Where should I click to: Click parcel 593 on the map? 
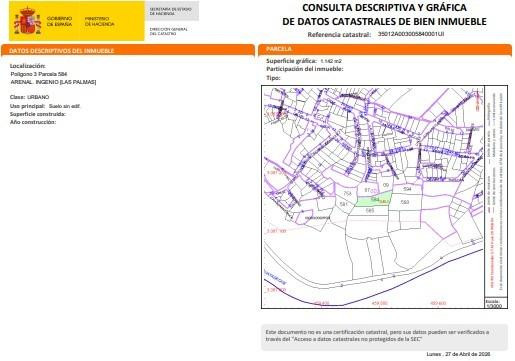(x=405, y=202)
